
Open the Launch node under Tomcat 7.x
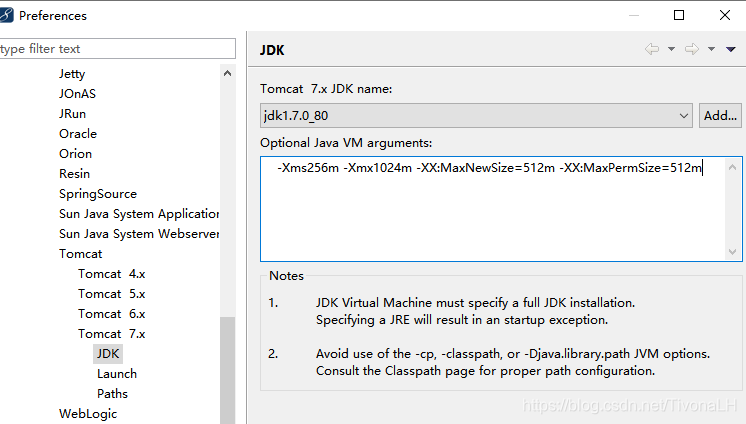(x=117, y=374)
